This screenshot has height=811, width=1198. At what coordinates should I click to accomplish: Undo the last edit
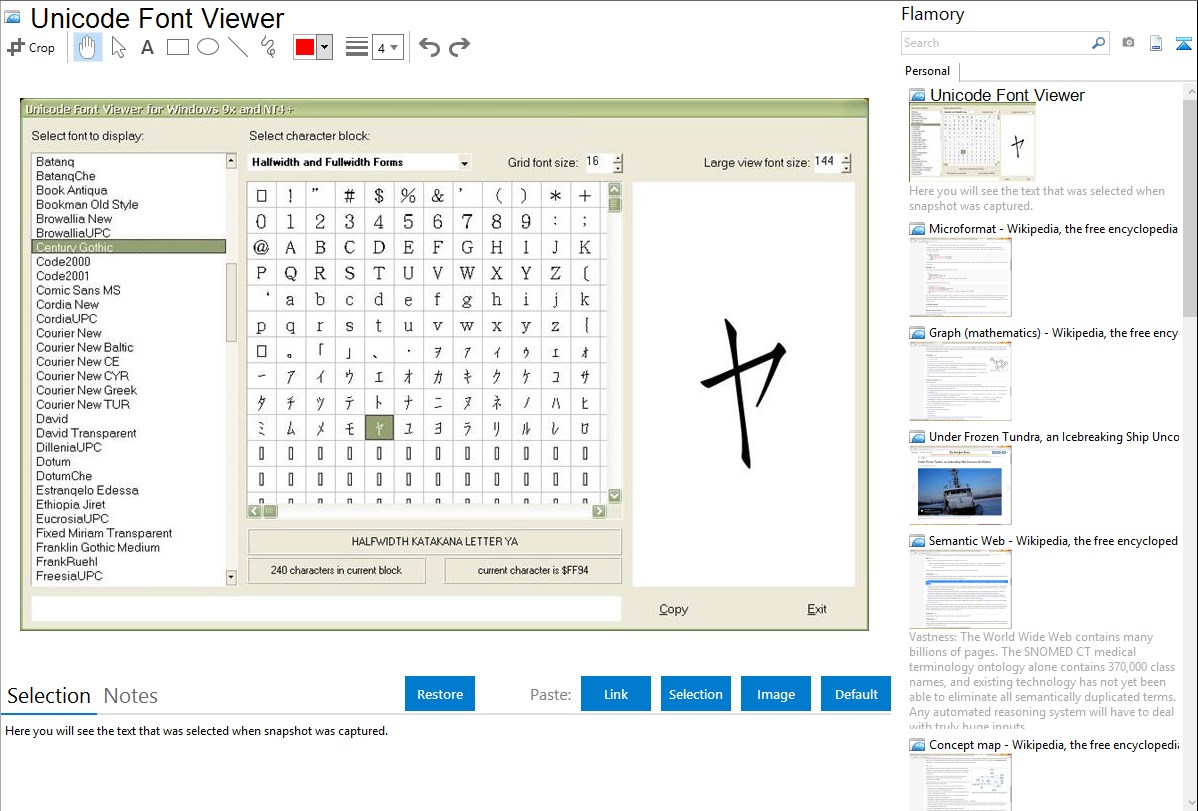[x=429, y=47]
